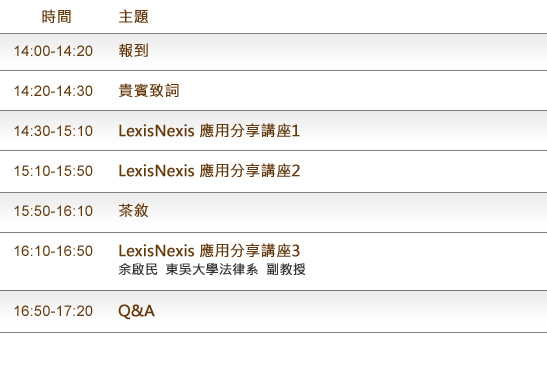Select the 16:50-17:20 time slot
This screenshot has height=380, width=547.
click(x=53, y=311)
